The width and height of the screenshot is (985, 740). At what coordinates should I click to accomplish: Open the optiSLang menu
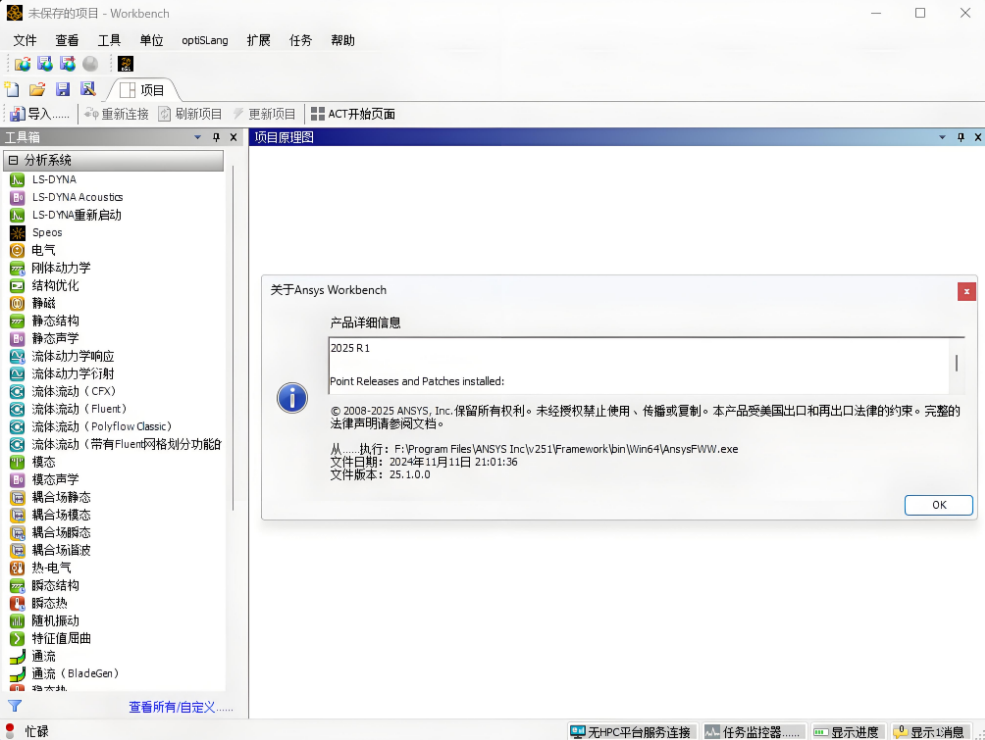[x=205, y=40]
